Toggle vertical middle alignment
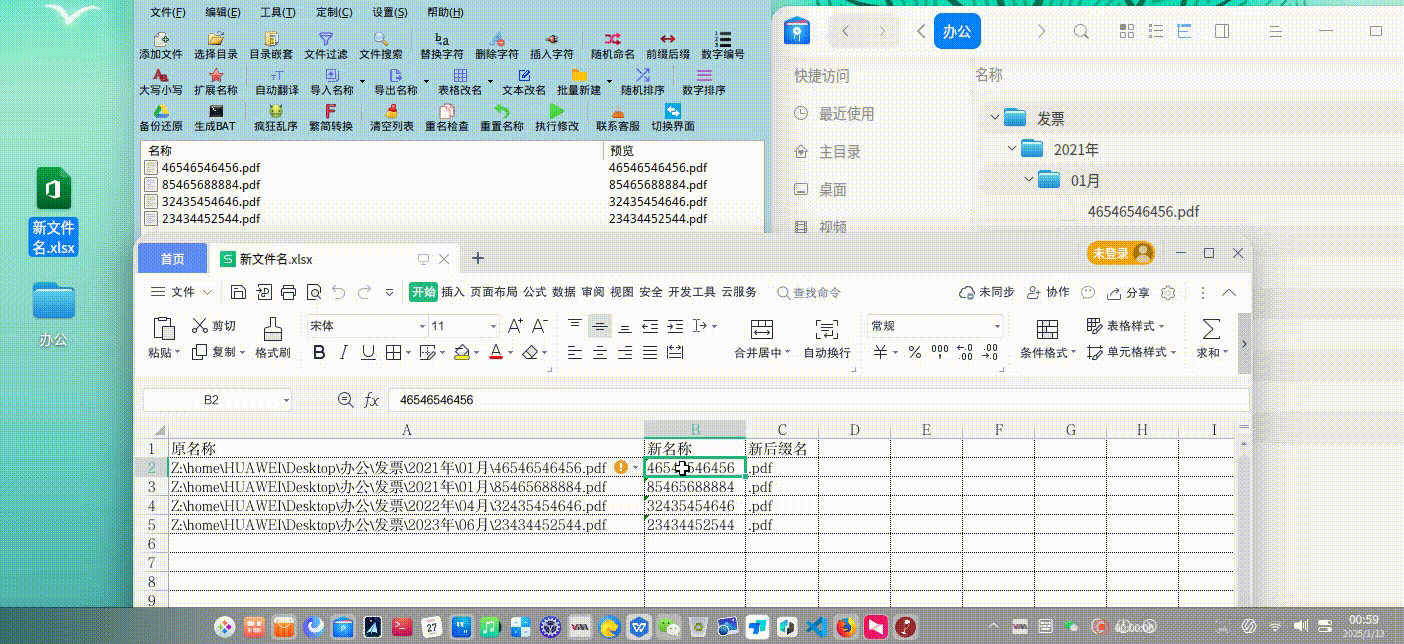1404x644 pixels. coord(600,326)
